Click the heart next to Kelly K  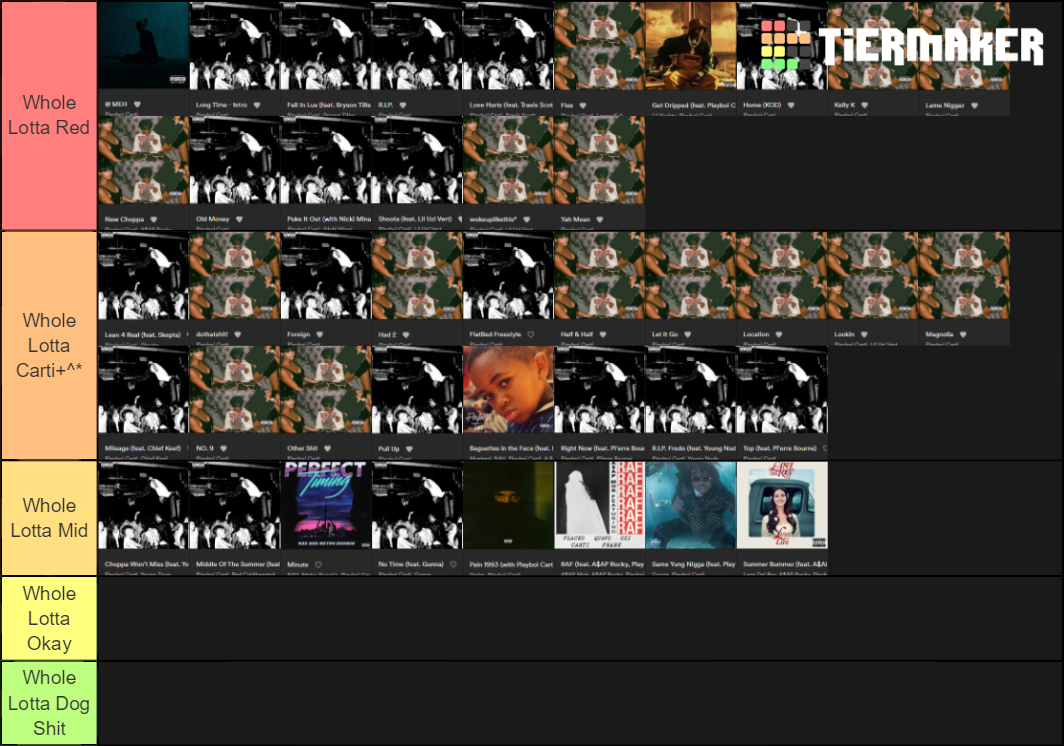864,105
